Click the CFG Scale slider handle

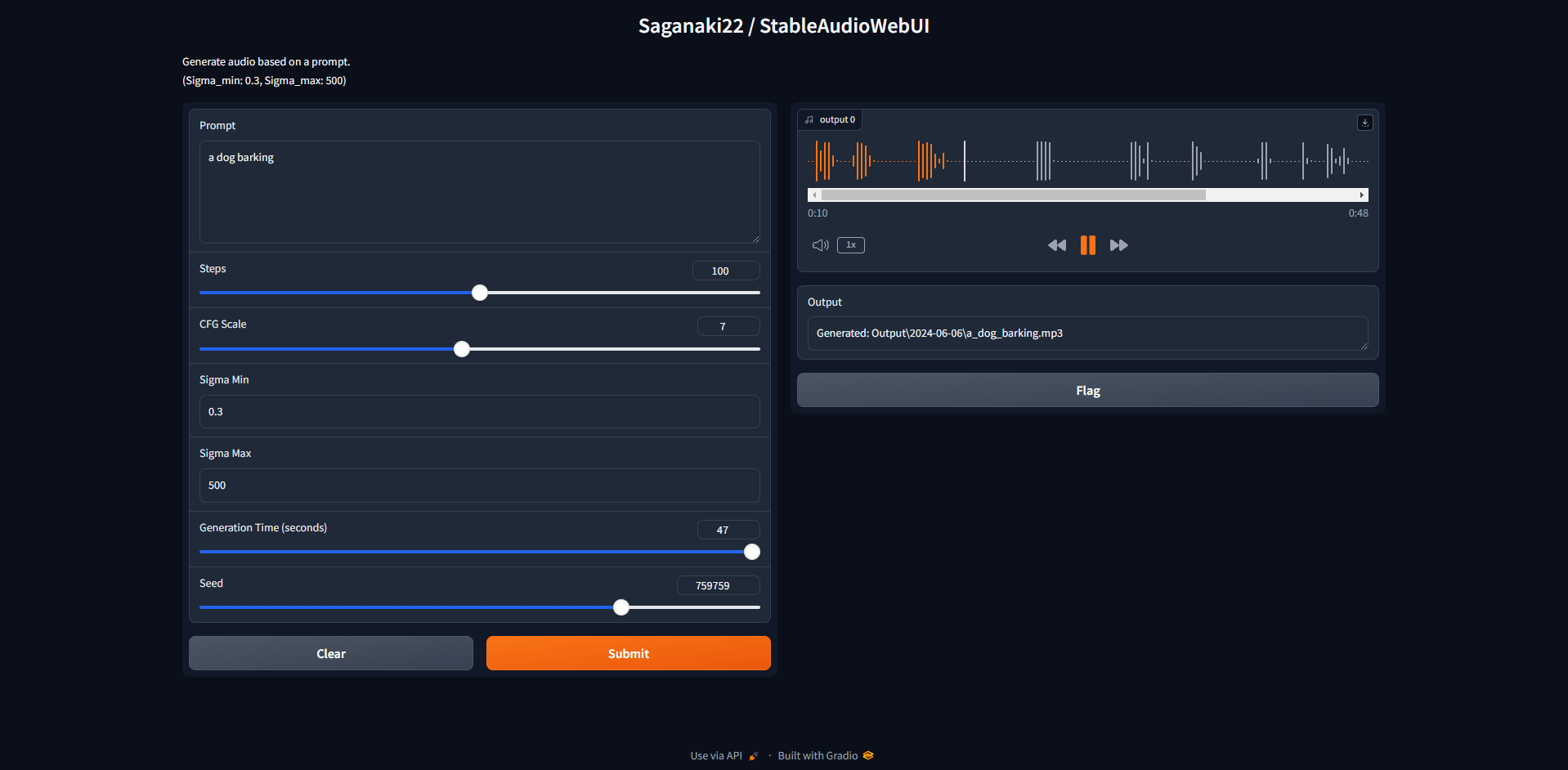pyautogui.click(x=462, y=349)
